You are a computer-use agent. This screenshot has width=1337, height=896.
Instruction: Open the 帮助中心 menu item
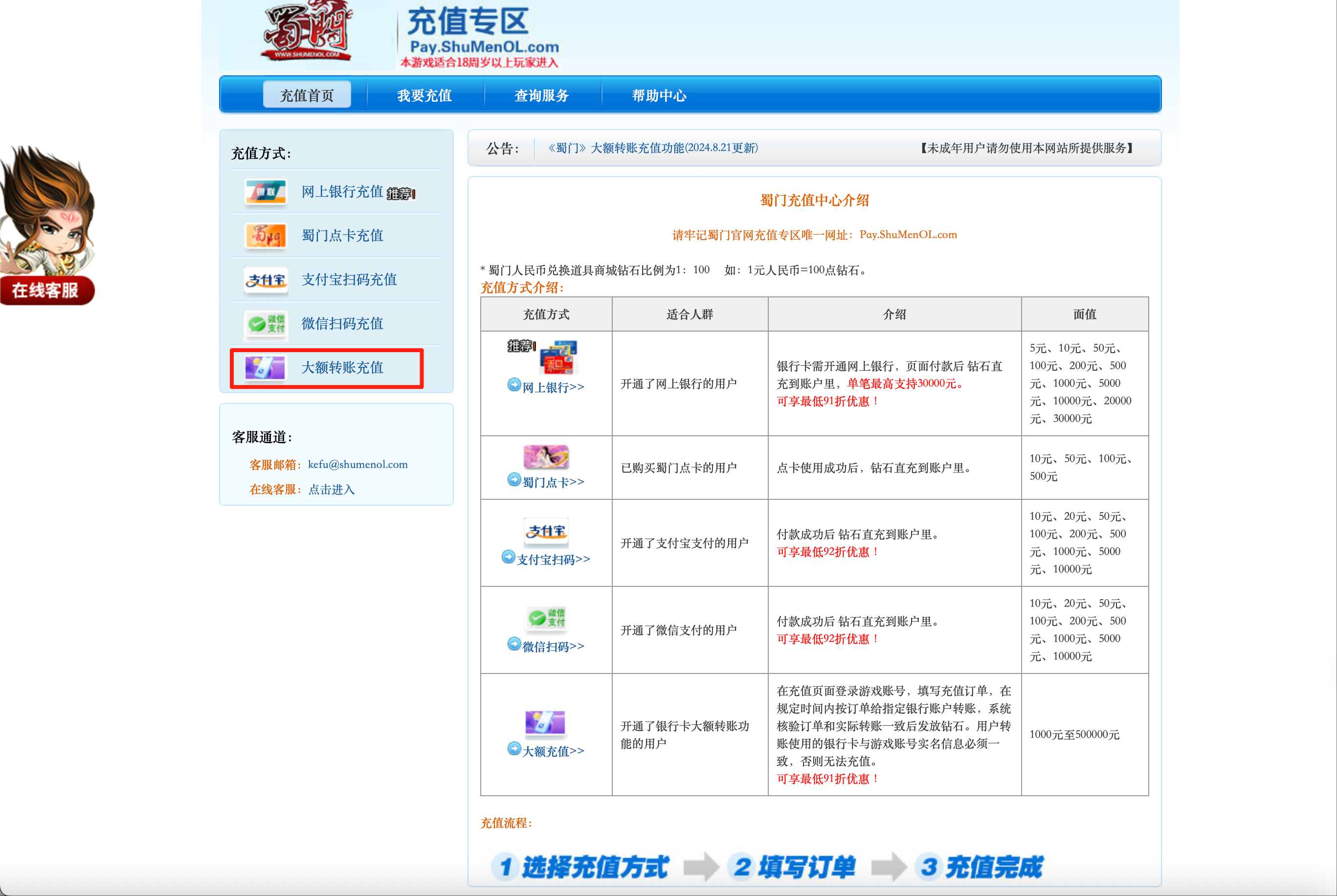pyautogui.click(x=659, y=95)
